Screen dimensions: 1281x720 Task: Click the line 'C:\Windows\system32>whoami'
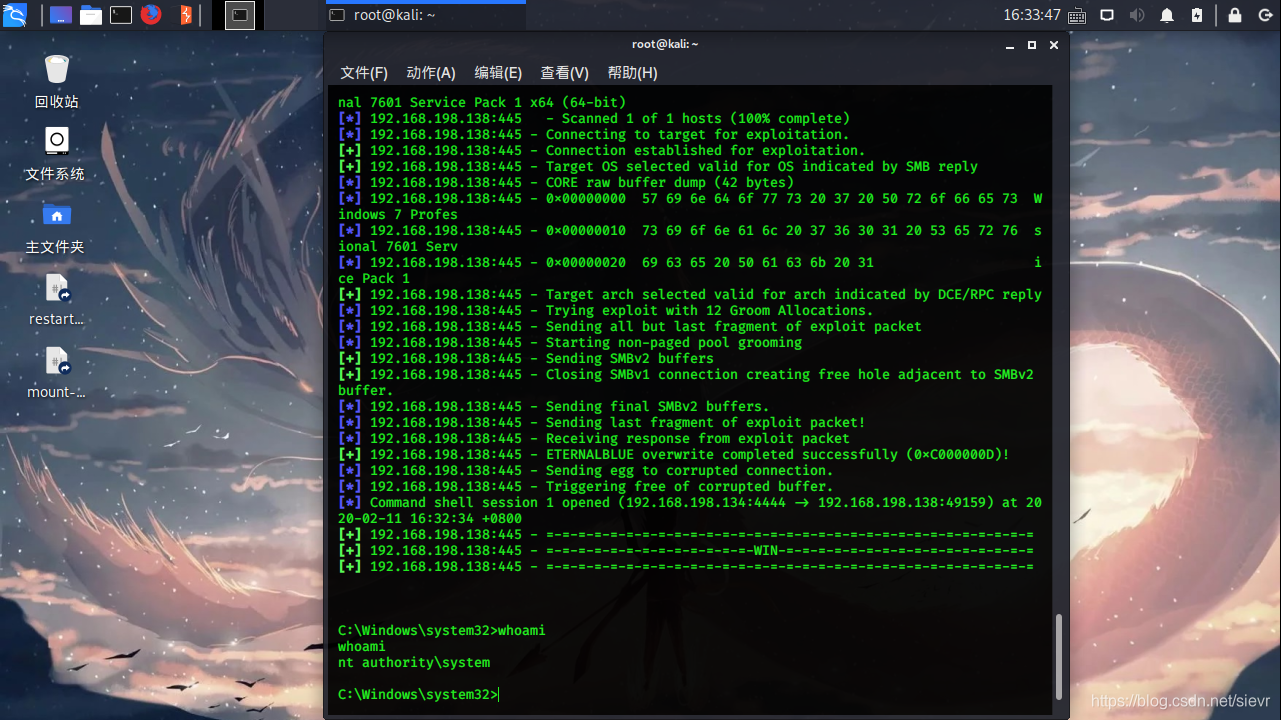[442, 631]
